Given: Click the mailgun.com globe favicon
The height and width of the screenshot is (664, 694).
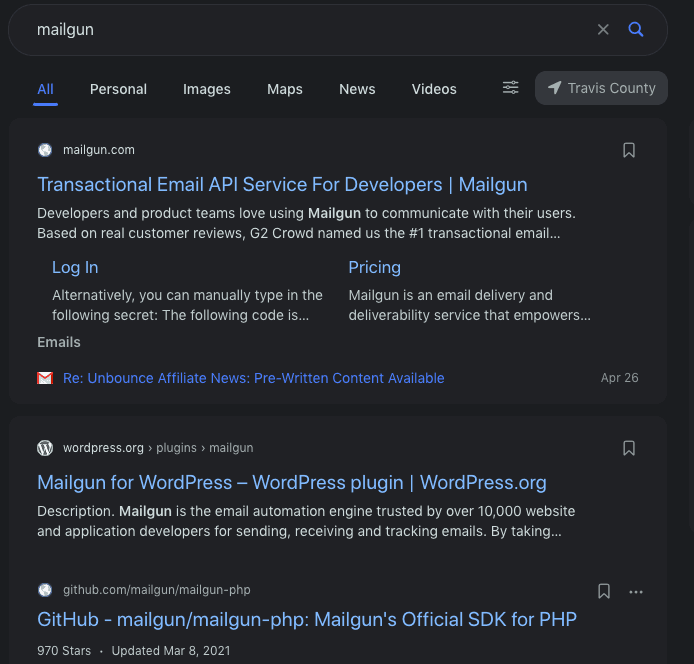Looking at the screenshot, I should [45, 150].
